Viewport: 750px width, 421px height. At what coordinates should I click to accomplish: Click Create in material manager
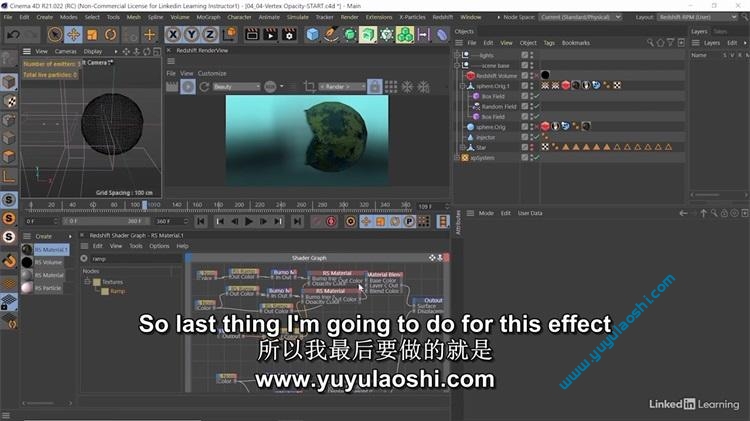(x=44, y=236)
